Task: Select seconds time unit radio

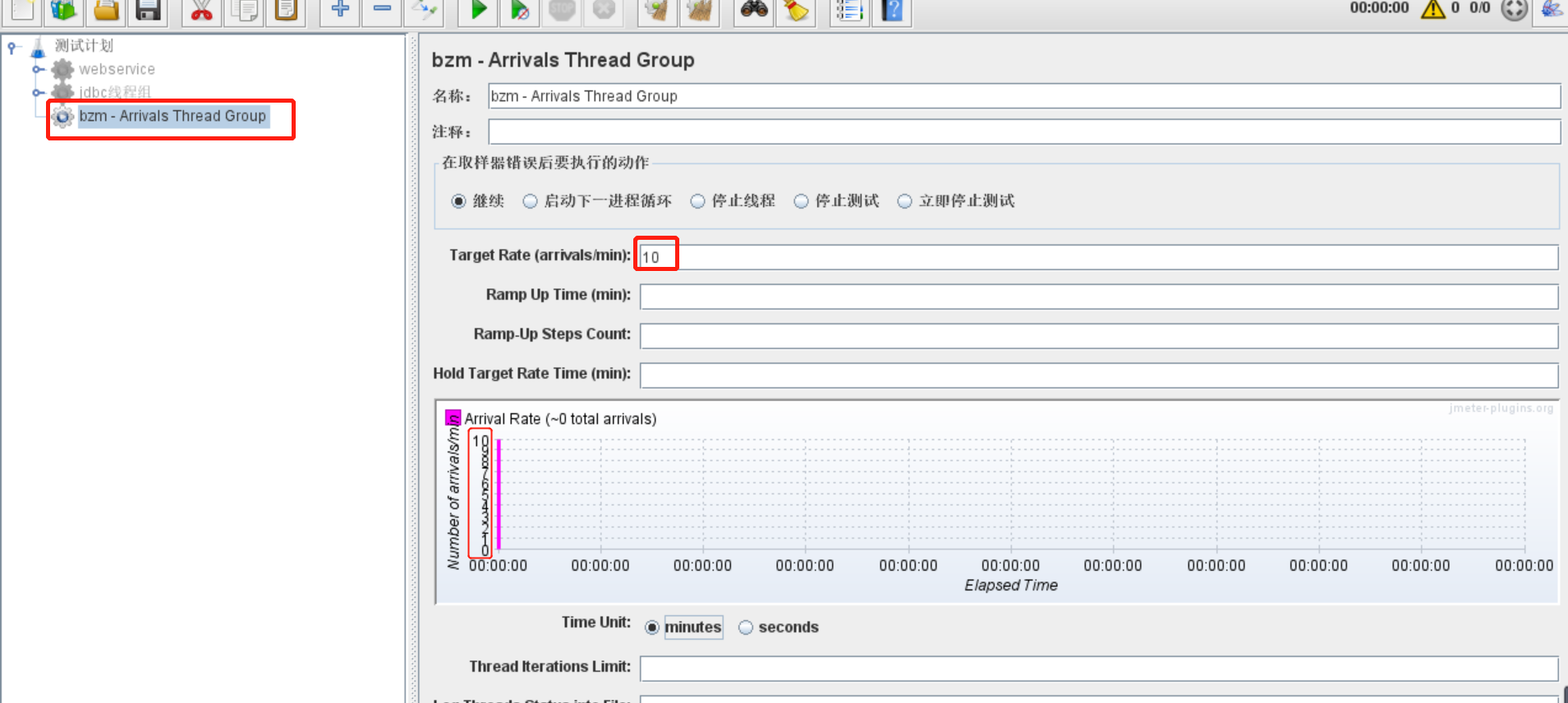Action: [746, 627]
